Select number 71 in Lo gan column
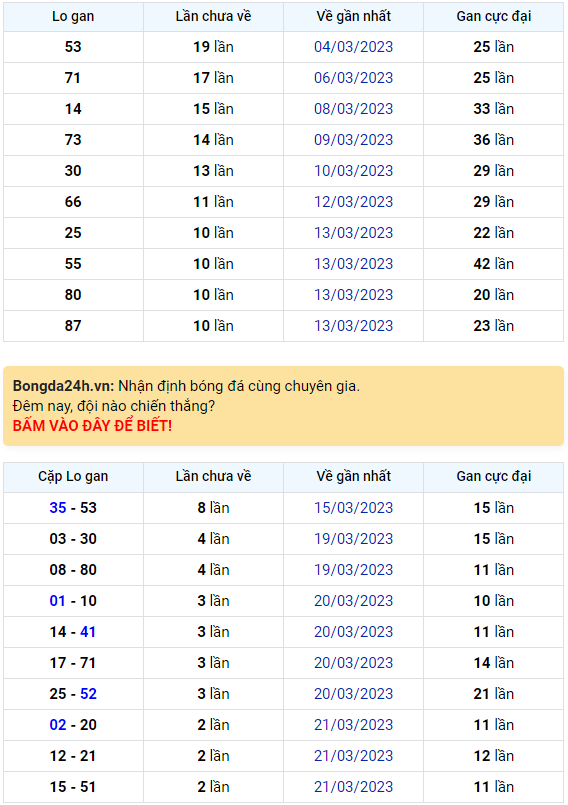 click(x=73, y=78)
